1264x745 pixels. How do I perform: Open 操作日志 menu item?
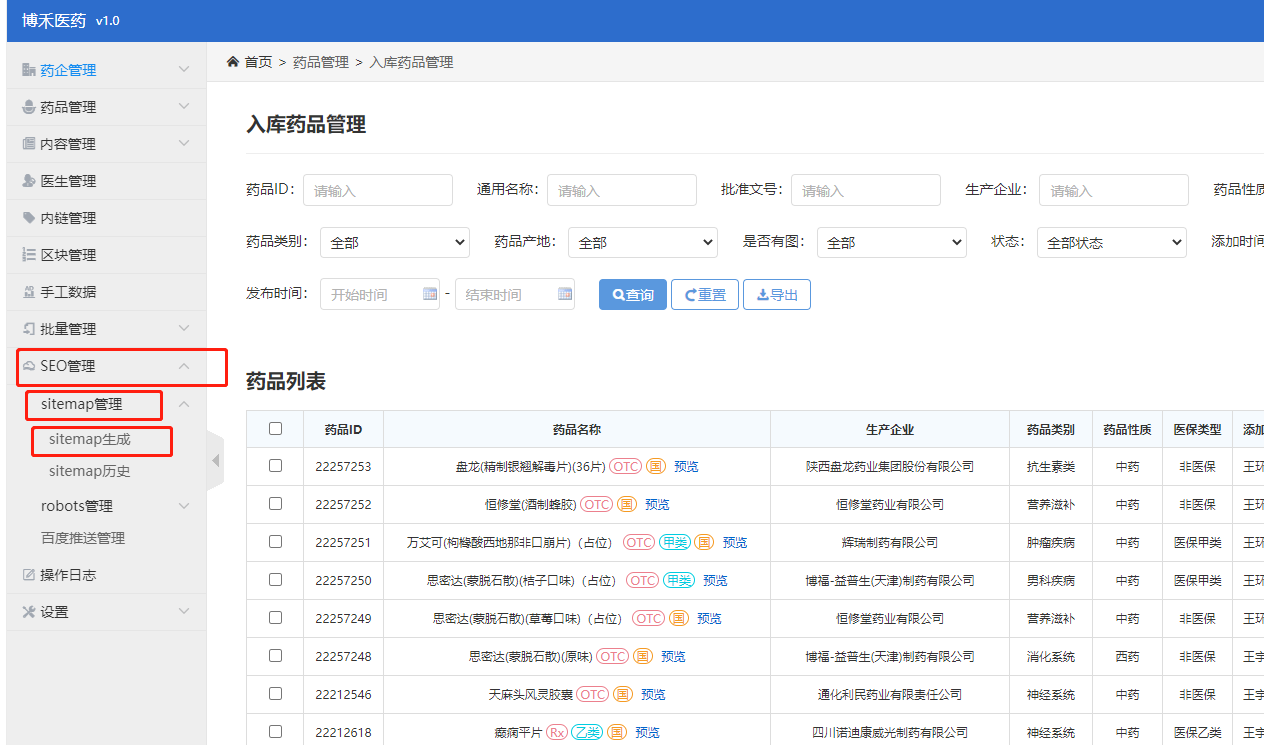click(x=68, y=575)
